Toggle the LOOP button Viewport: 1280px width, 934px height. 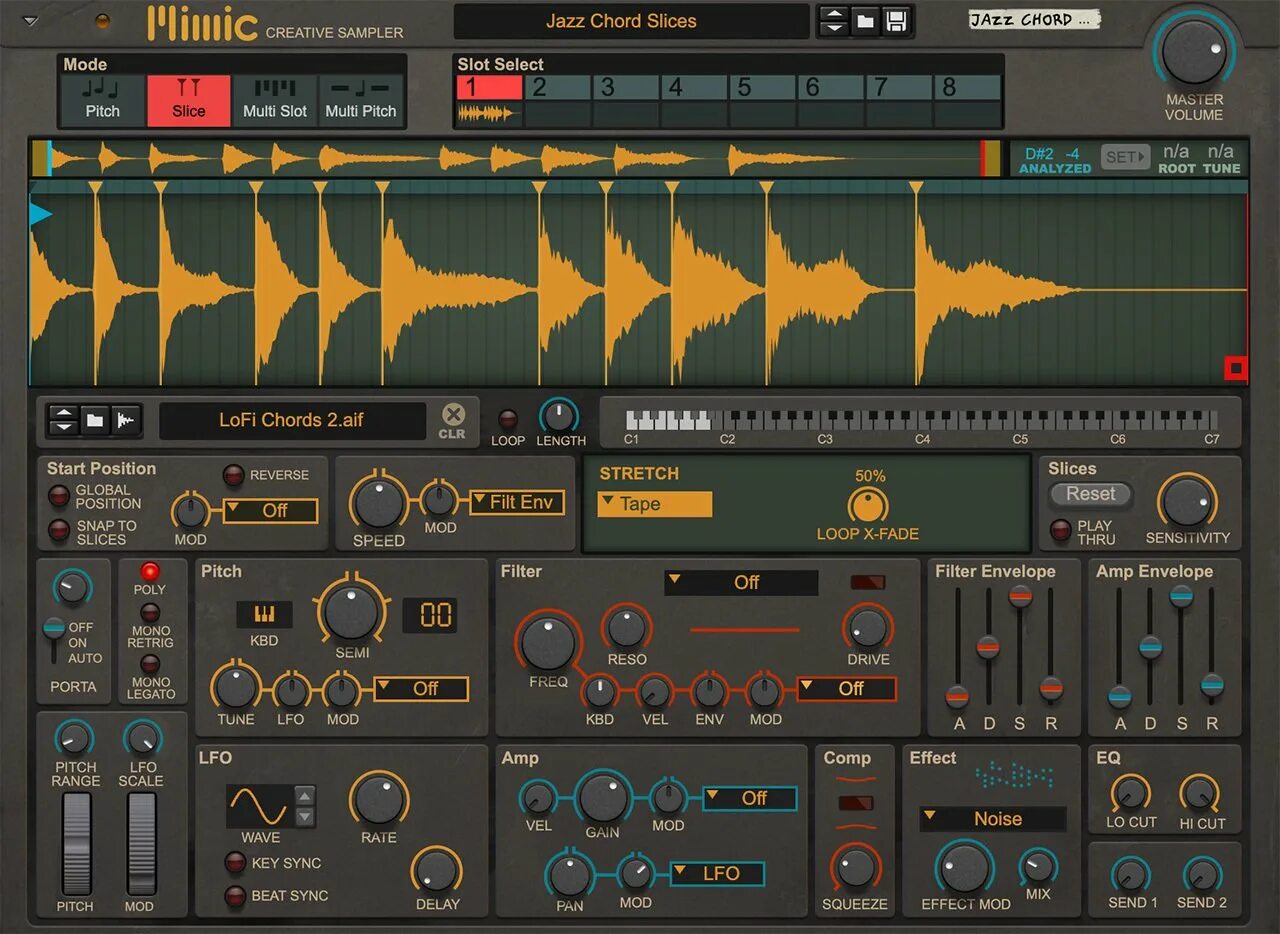508,419
